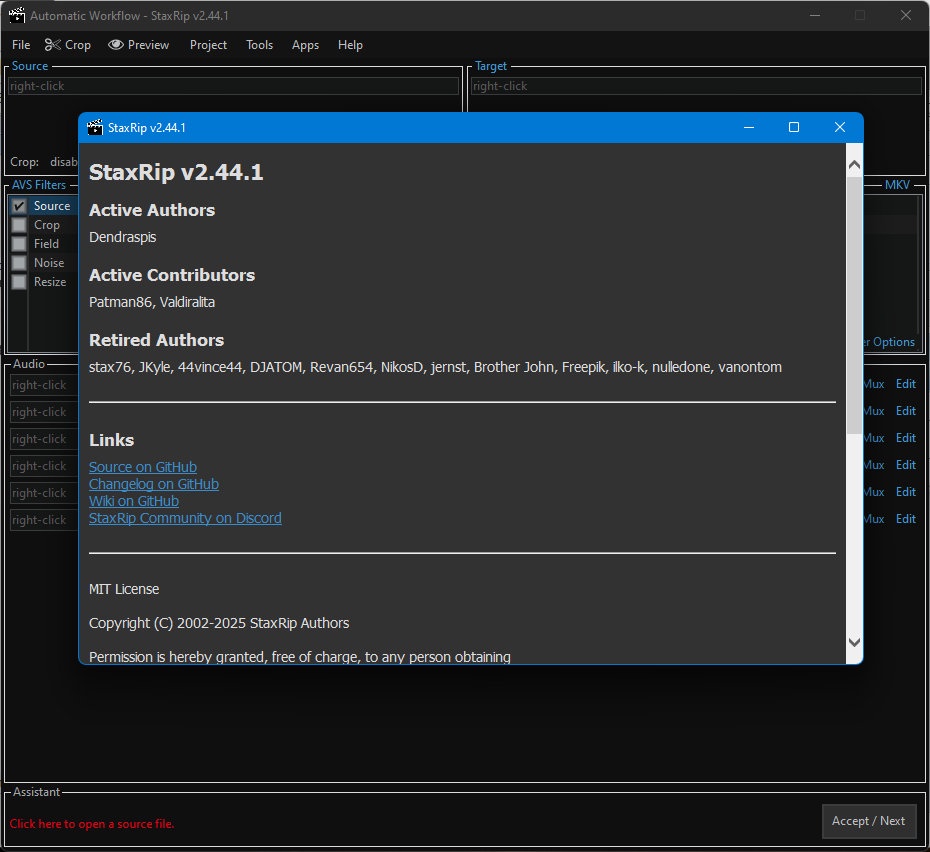Click the 'Copyright (C) 2002-2025 StaxRip Authors' text
Screen dimensions: 930x852
click(x=219, y=623)
